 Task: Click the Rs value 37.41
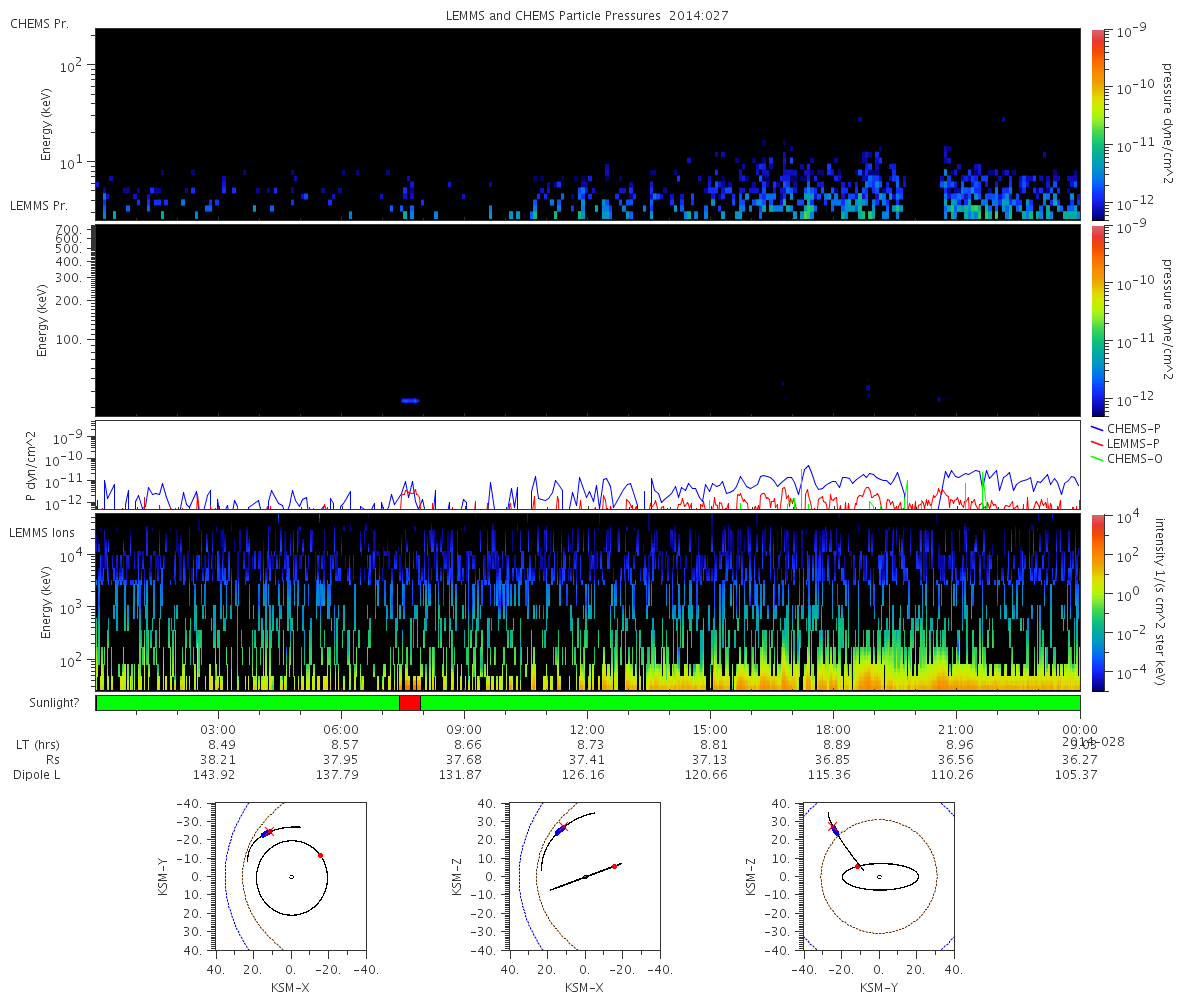click(587, 760)
